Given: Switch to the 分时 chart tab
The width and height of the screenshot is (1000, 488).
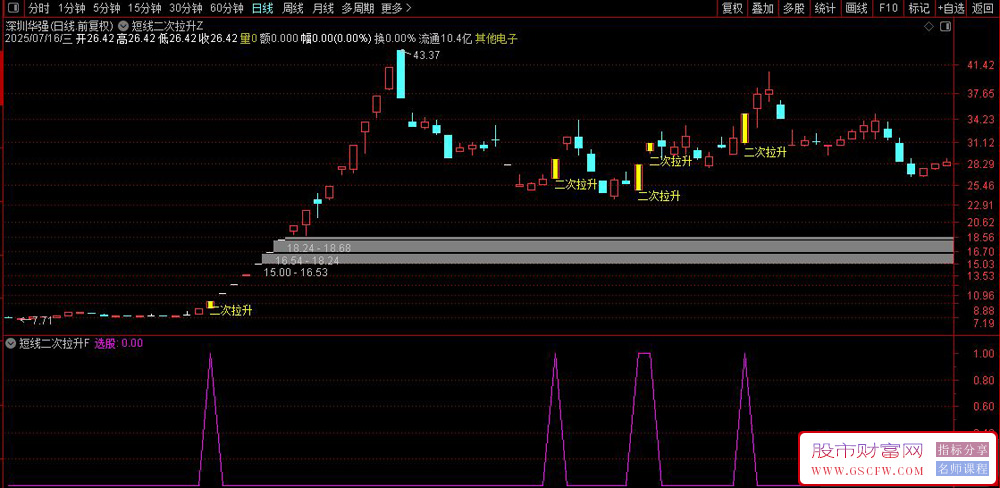Looking at the screenshot, I should 39,8.
